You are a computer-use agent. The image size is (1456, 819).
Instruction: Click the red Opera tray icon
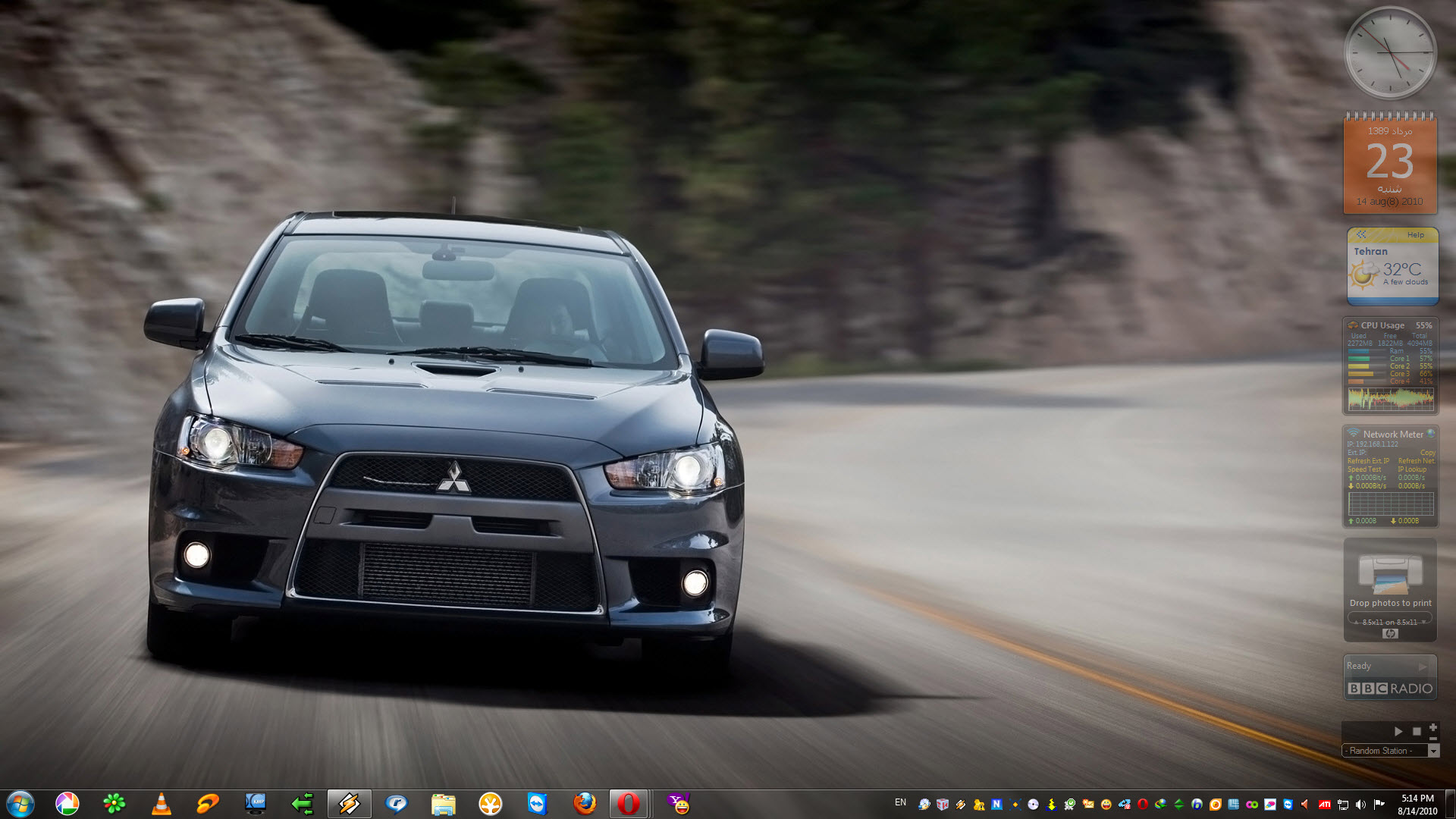click(x=1143, y=805)
